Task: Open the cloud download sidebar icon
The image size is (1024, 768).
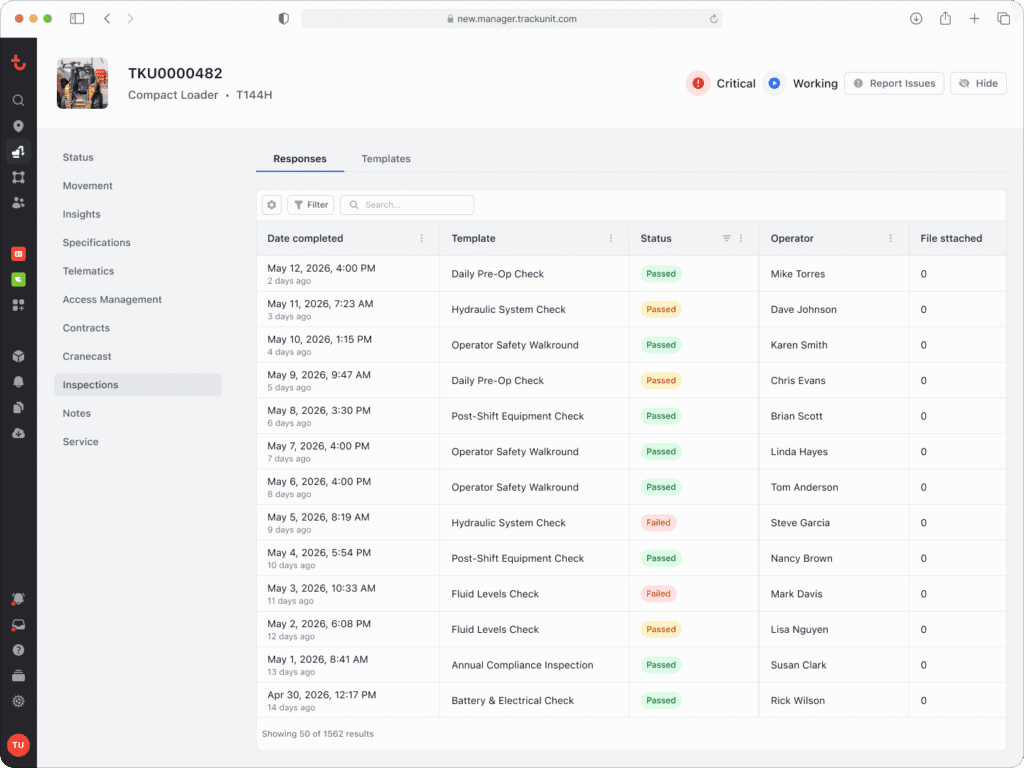Action: click(18, 433)
